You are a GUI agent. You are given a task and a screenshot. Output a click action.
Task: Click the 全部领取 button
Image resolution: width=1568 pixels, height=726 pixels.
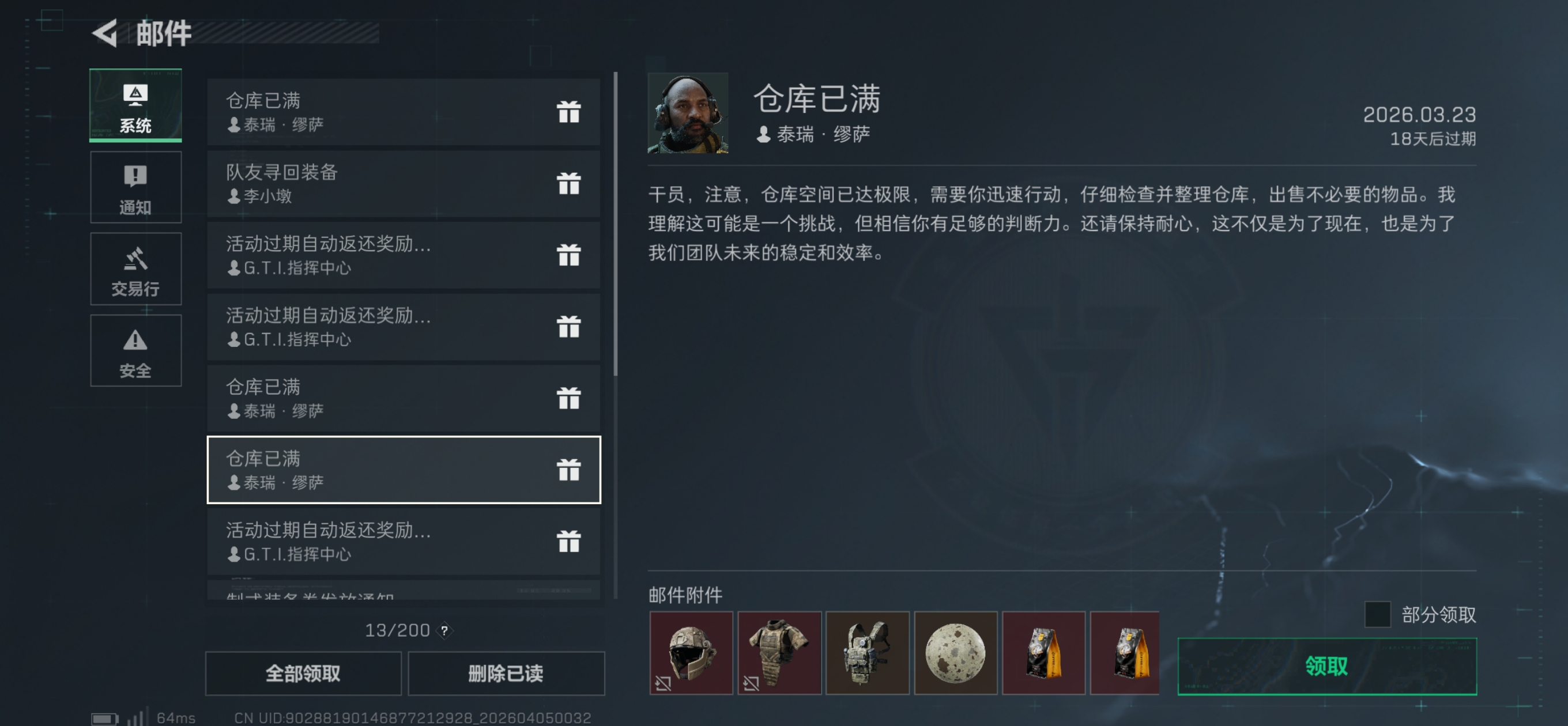(303, 673)
